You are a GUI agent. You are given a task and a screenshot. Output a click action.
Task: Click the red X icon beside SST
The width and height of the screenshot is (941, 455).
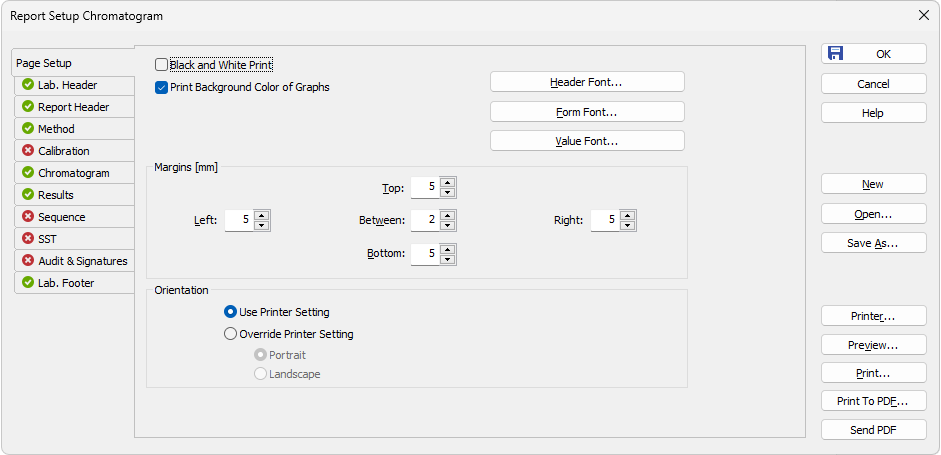click(27, 239)
